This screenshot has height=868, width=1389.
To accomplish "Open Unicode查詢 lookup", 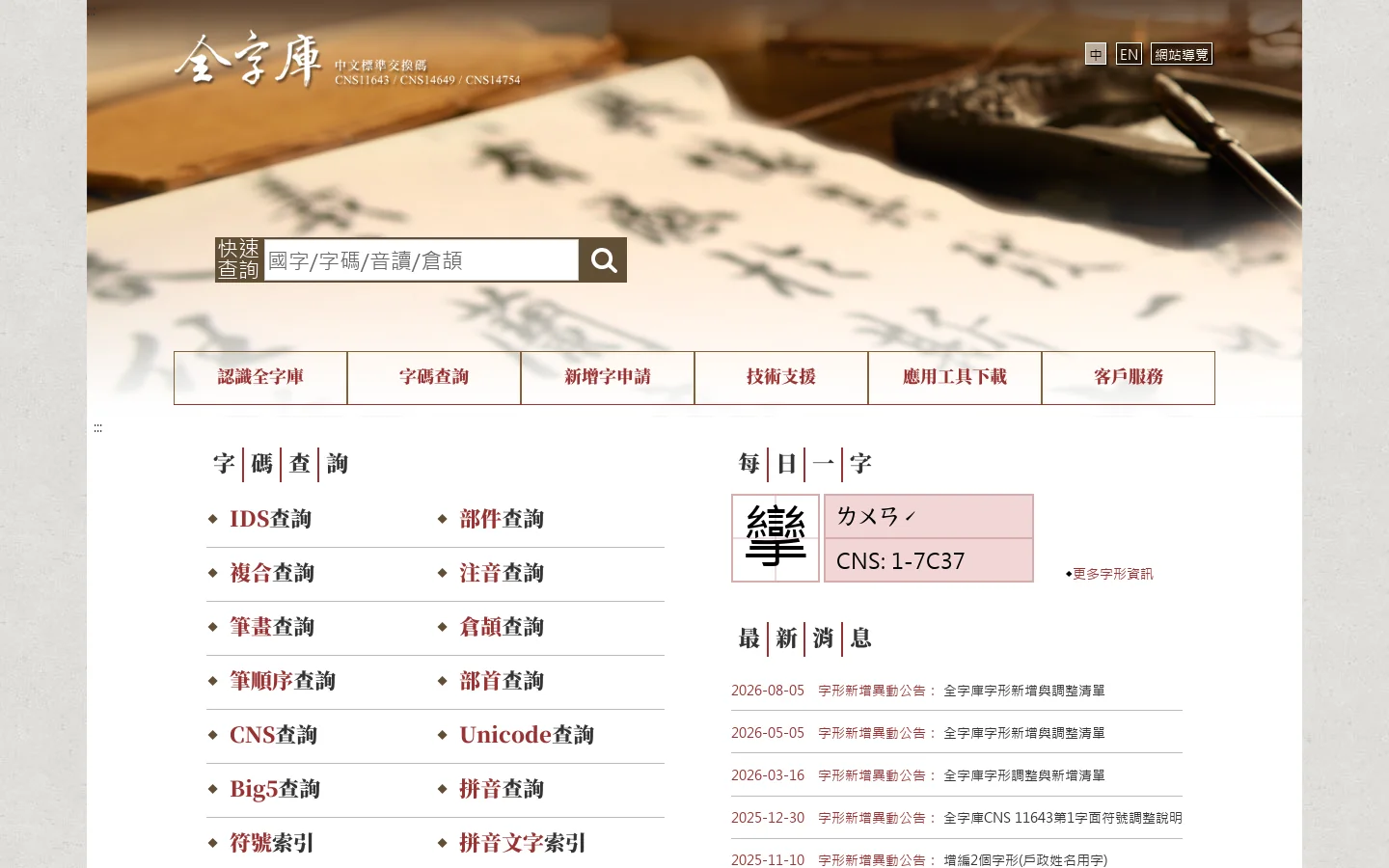I will coord(527,735).
